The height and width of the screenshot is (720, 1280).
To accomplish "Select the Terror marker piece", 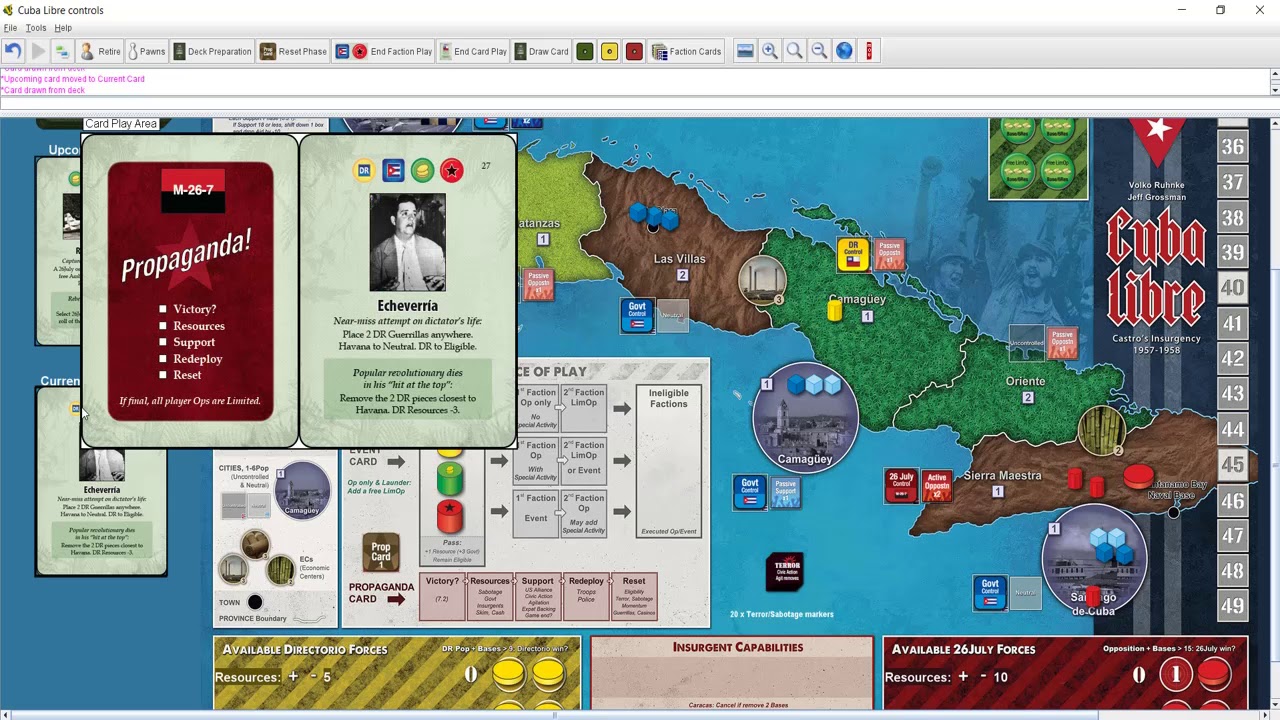I will click(x=787, y=571).
